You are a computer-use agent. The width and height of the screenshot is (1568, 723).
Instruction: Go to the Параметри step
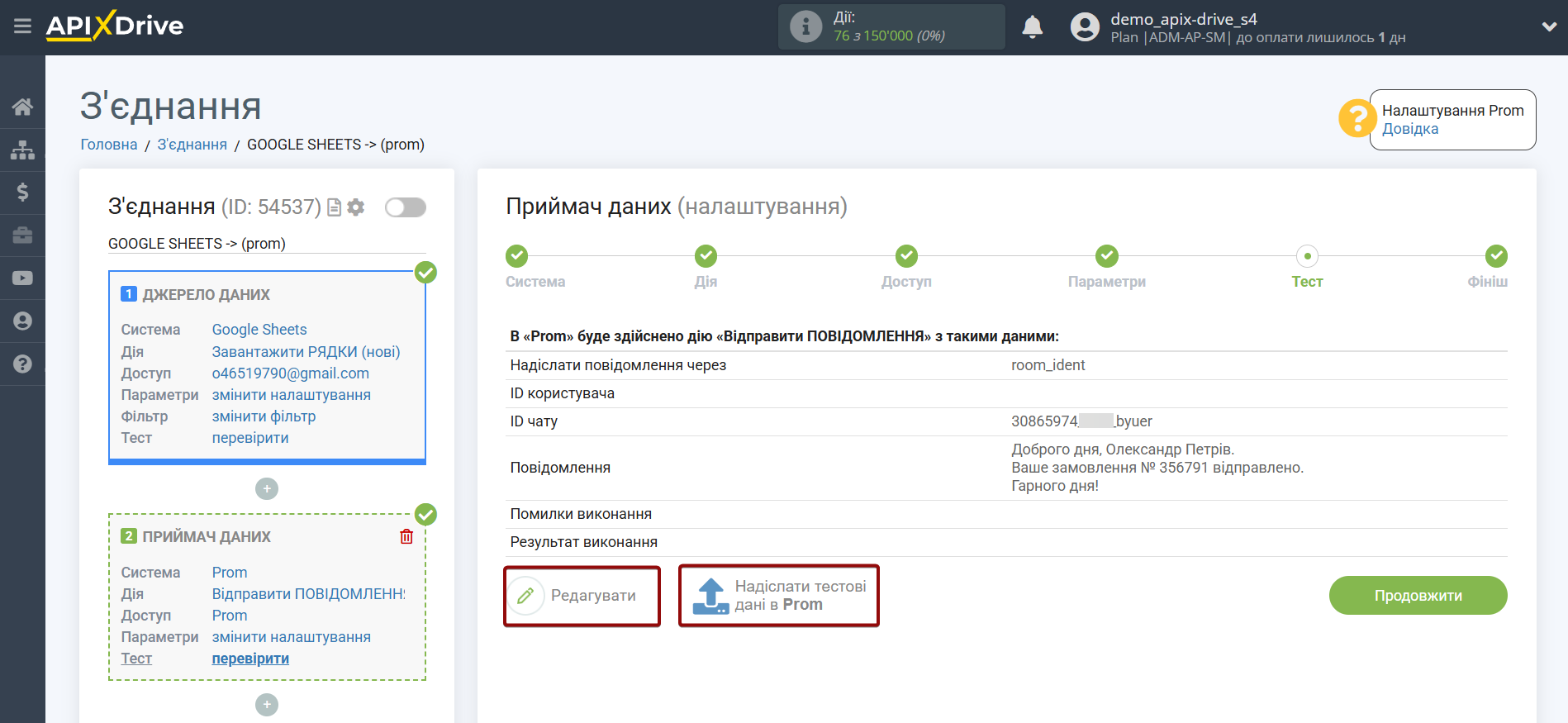[x=1106, y=257]
